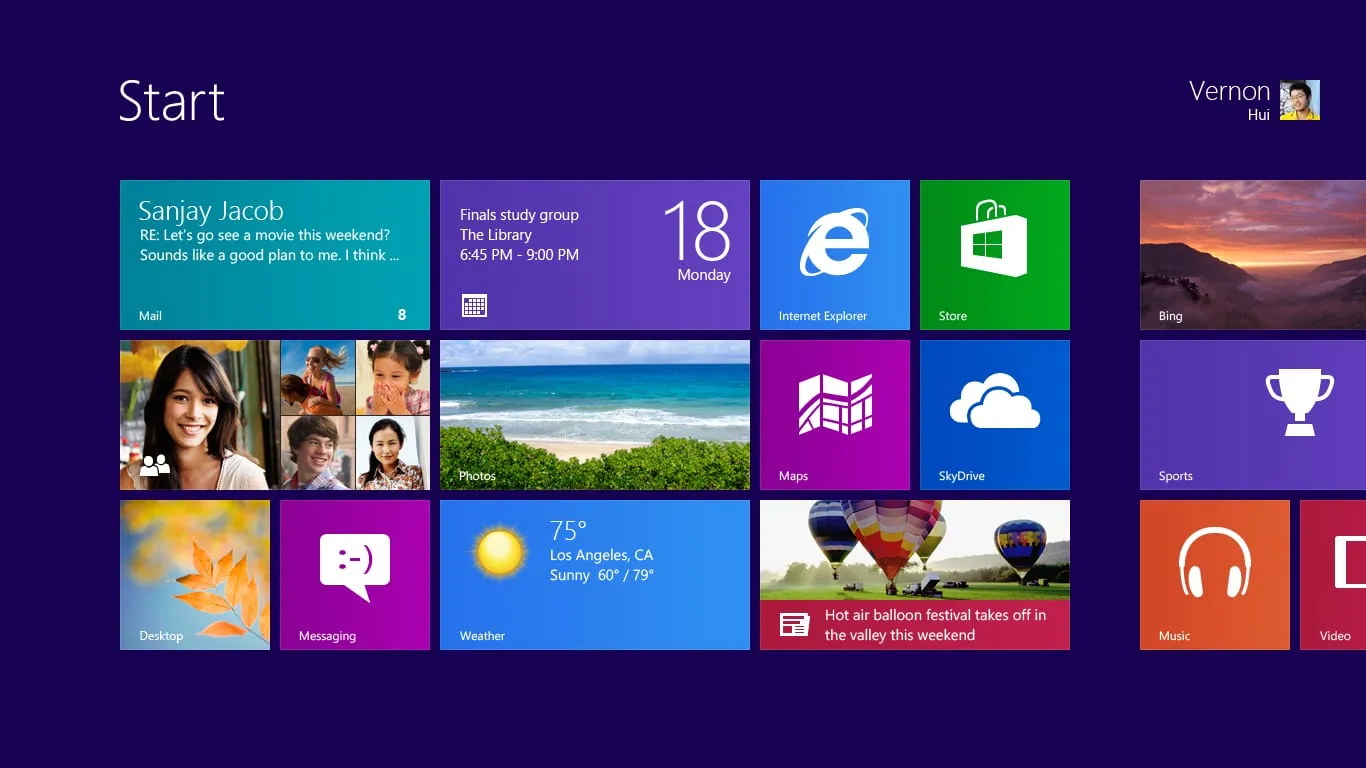Viewport: 1366px width, 768px height.
Task: Click Vernon's user avatar picture
Action: [x=1300, y=100]
